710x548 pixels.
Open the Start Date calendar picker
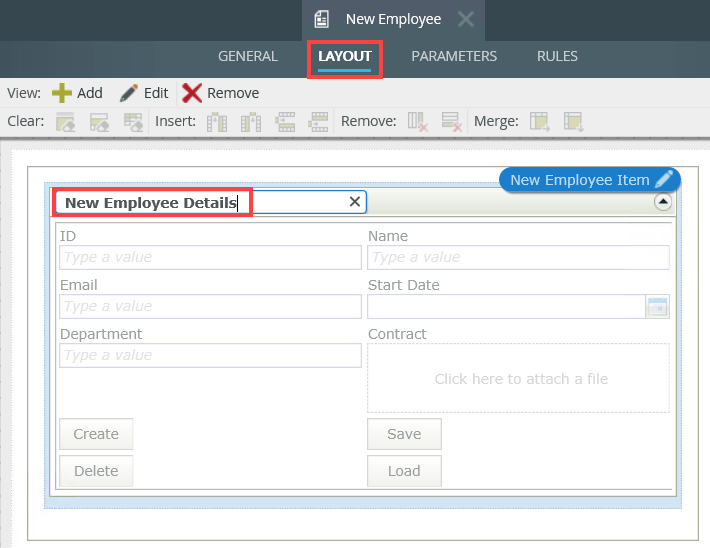657,307
